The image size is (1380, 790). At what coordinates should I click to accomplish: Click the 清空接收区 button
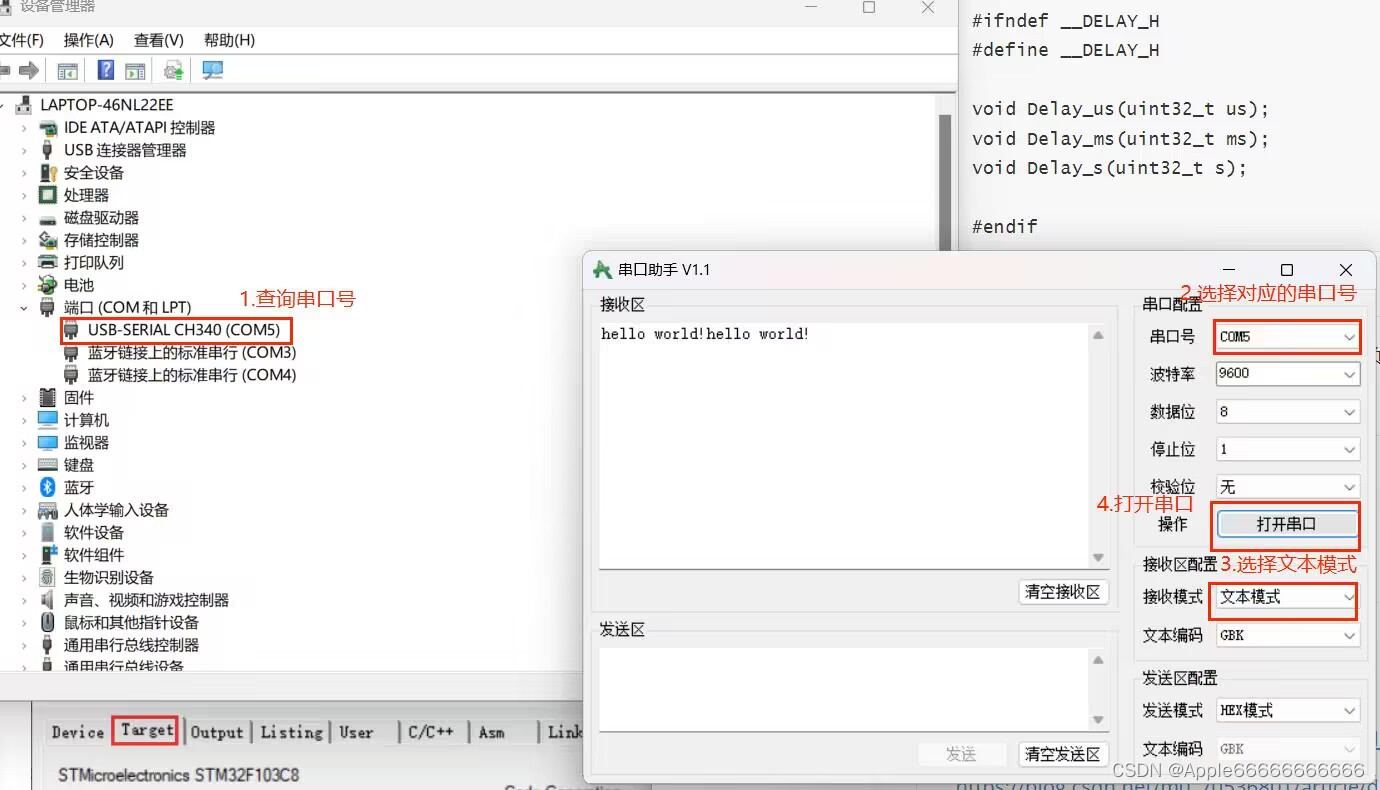[x=1063, y=592]
